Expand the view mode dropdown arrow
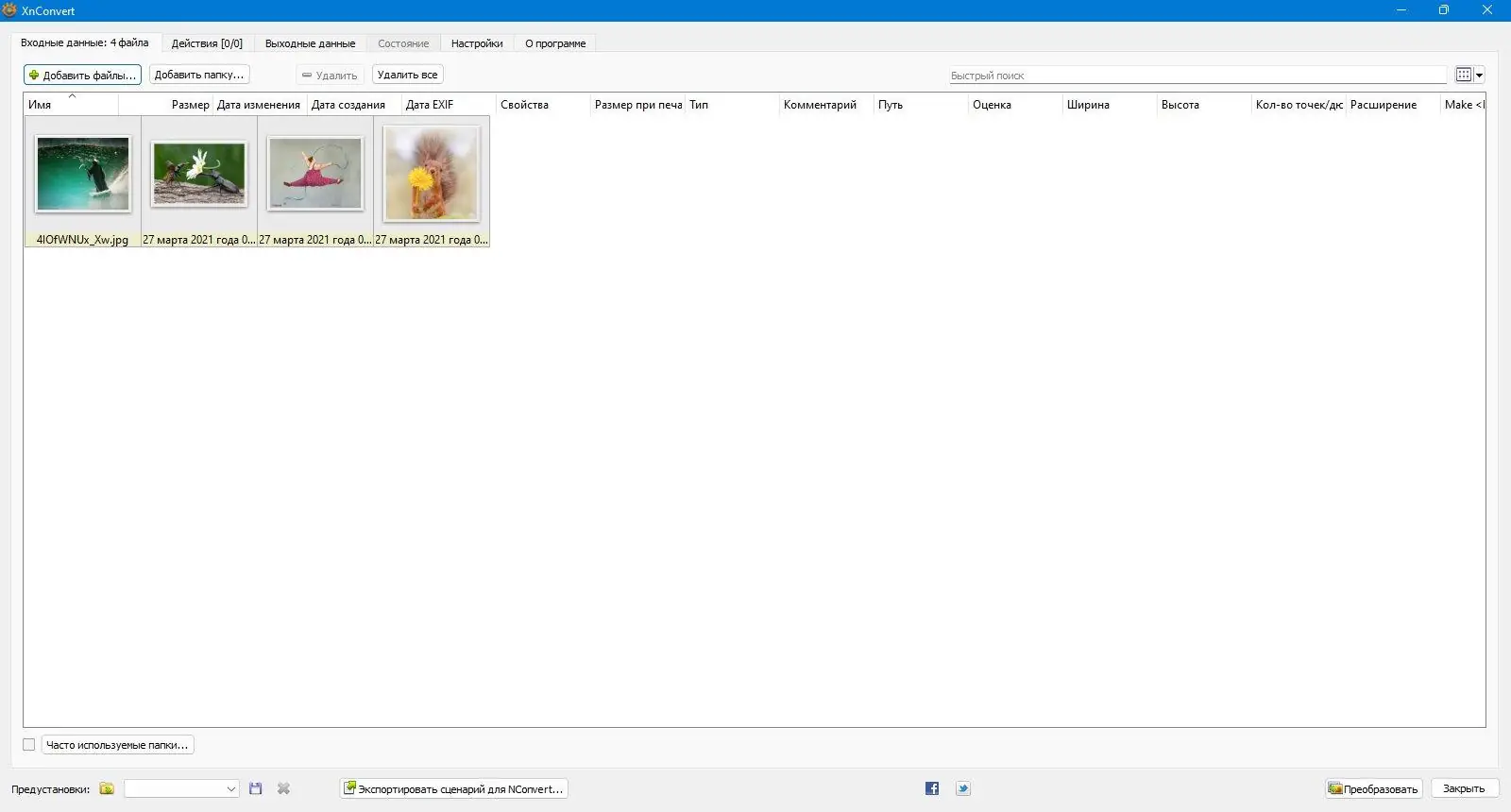Image resolution: width=1511 pixels, height=812 pixels. pyautogui.click(x=1479, y=75)
